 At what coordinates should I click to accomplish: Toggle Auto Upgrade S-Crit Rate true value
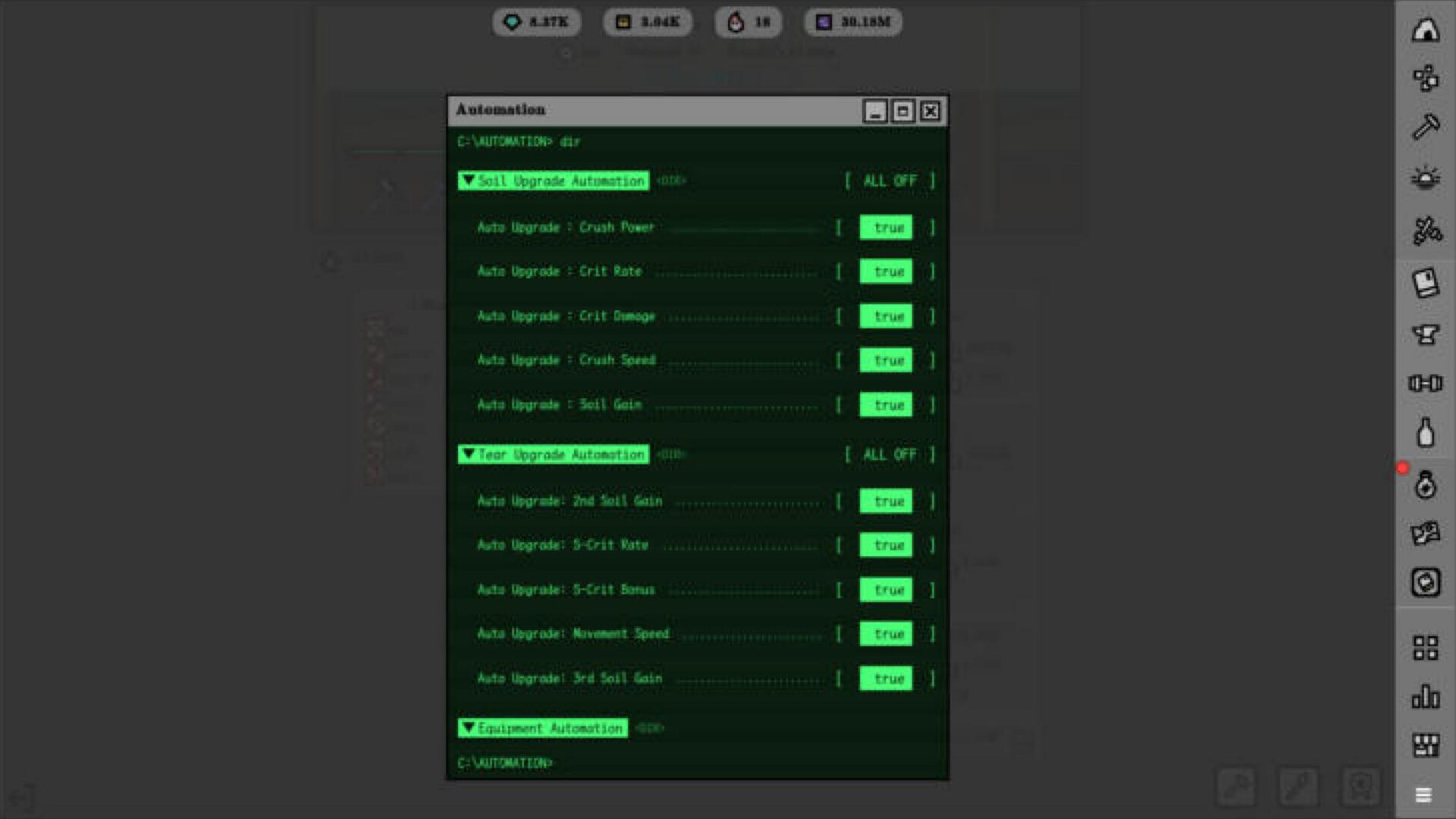886,545
